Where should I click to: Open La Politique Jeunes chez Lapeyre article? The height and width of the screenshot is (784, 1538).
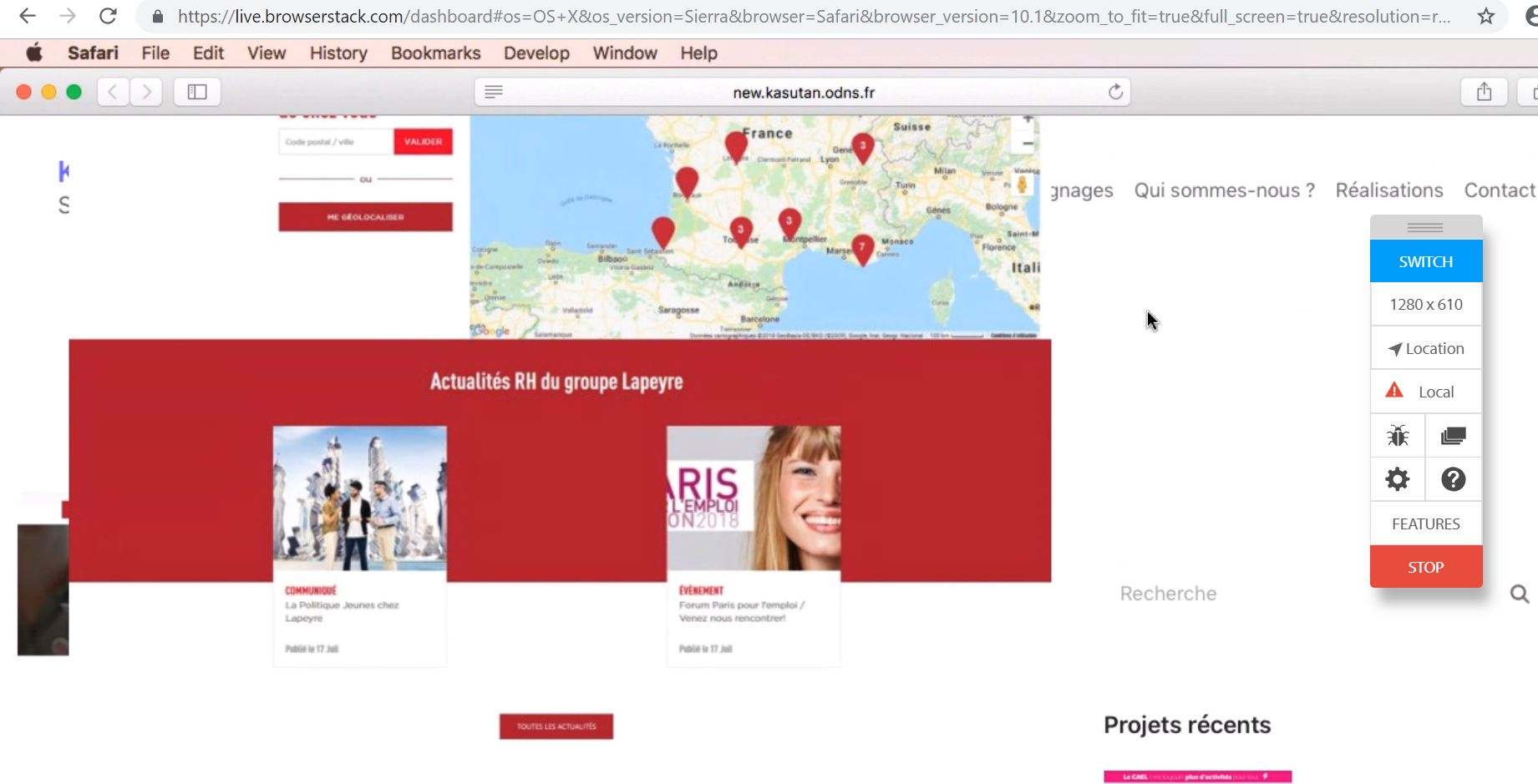point(342,612)
